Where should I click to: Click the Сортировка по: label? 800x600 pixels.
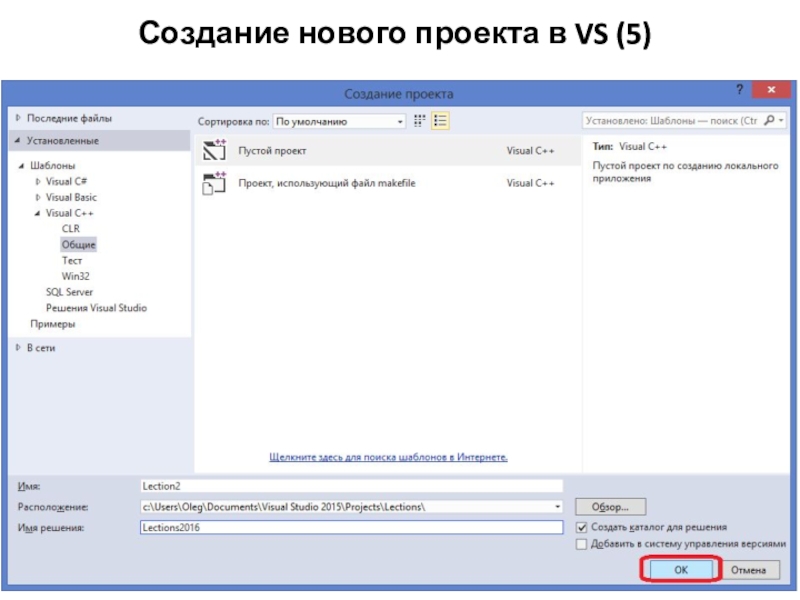click(233, 121)
